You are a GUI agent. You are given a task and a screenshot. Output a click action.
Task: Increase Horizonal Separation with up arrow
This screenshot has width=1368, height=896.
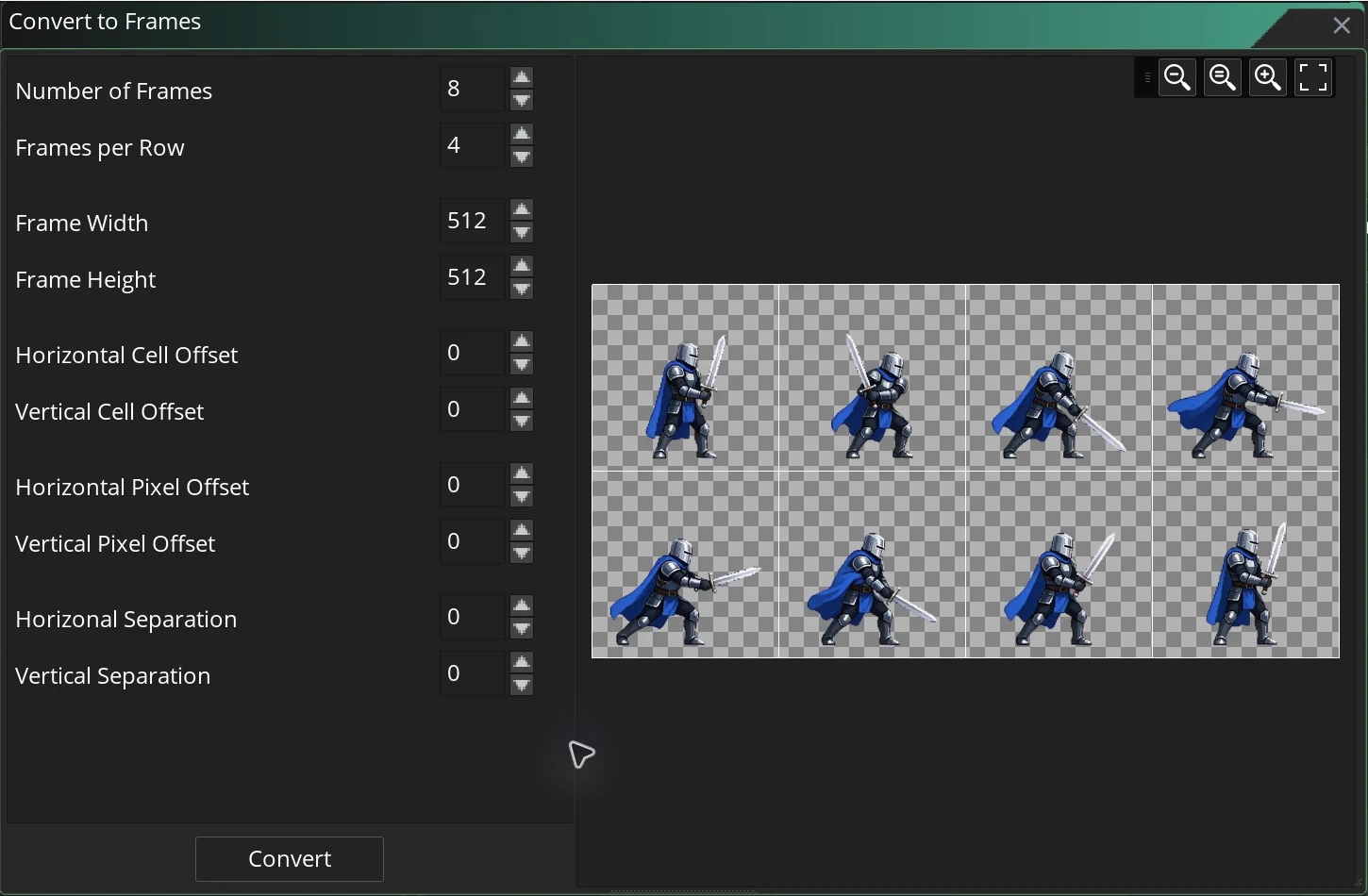tap(522, 606)
